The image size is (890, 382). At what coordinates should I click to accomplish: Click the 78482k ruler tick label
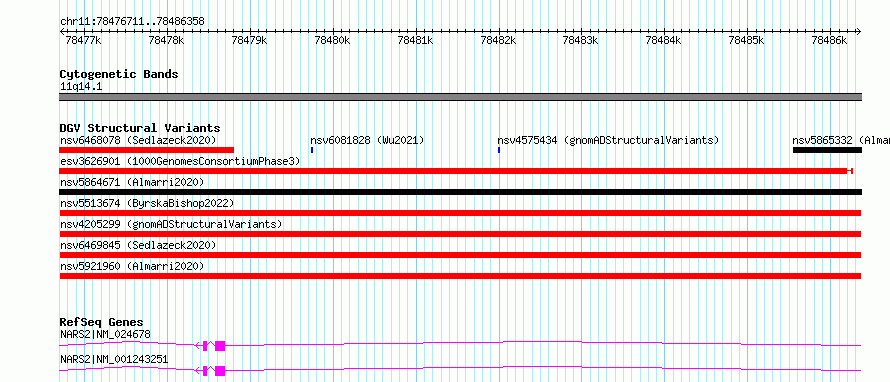click(498, 40)
